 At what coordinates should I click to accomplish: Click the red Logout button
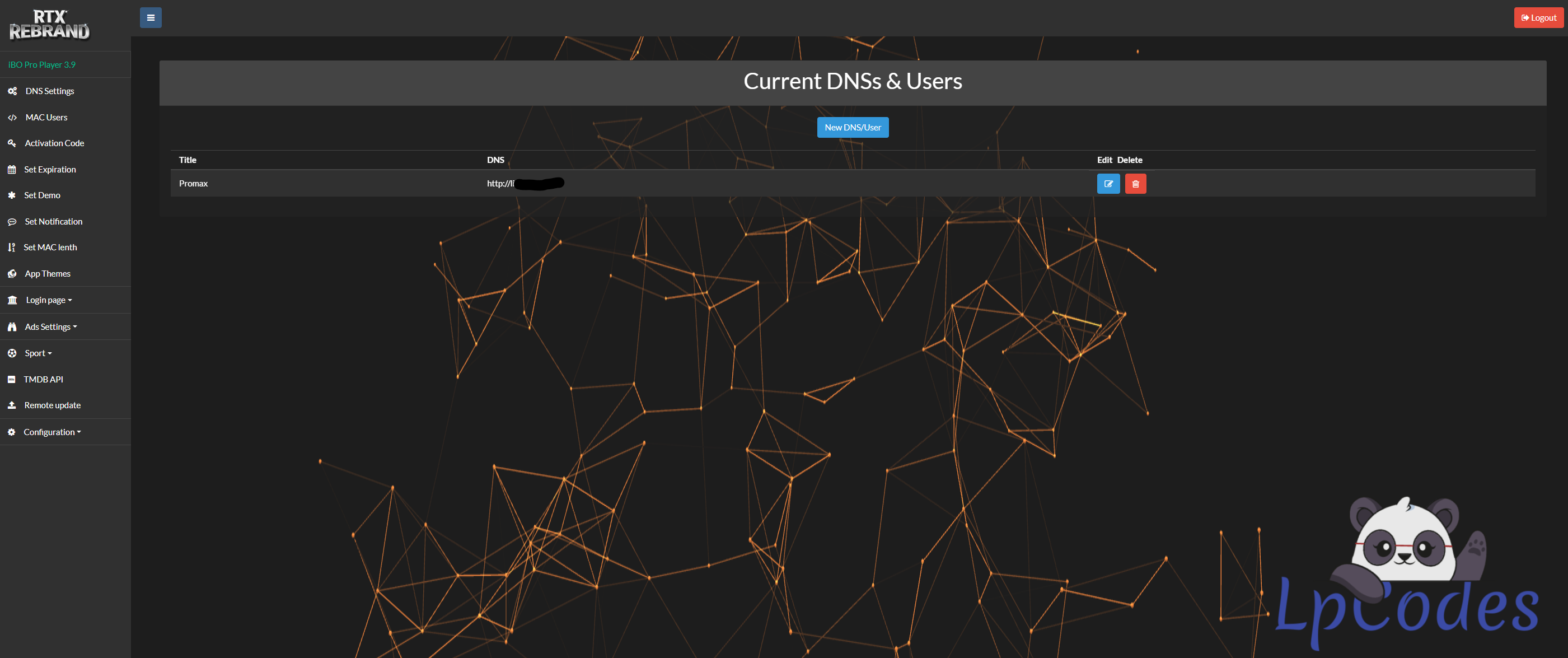(1538, 18)
